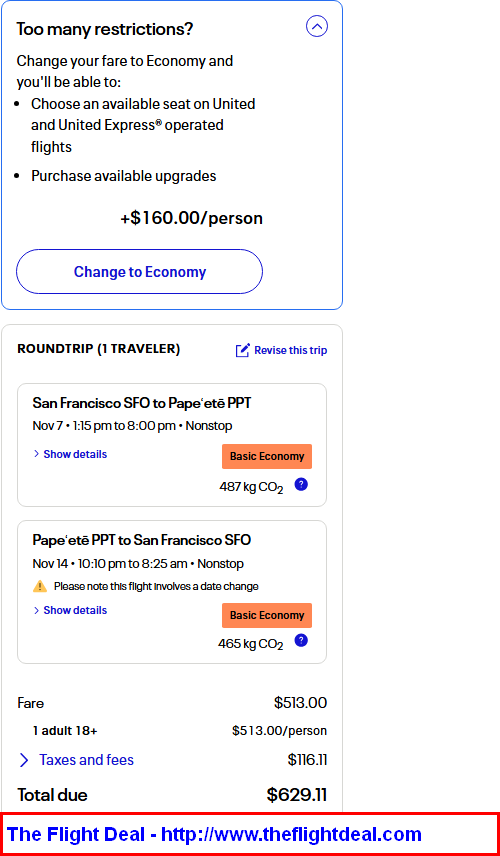Viewport: 500px width, 856px height.
Task: Click the San Francisco SFO to Pape'etē PPT heading
Action: 142,403
